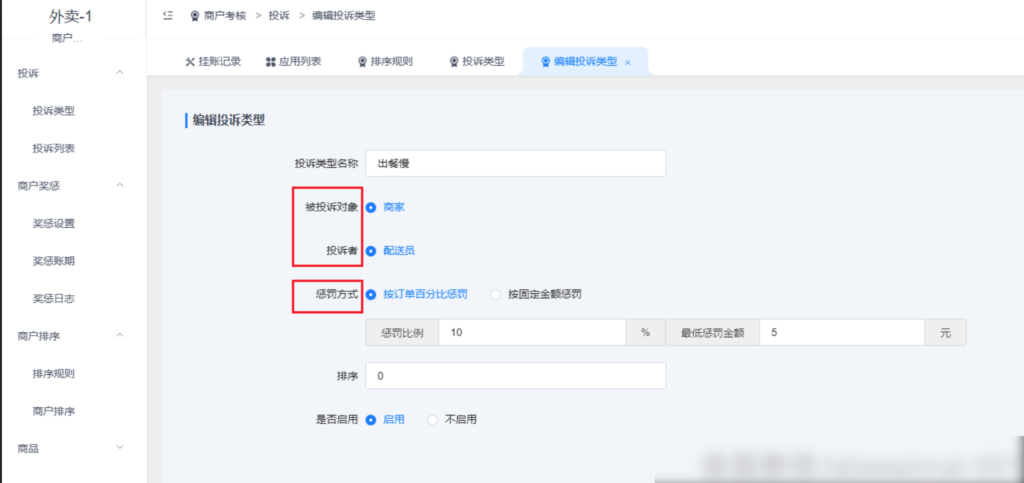Collapse the 投诉 sidebar section
1024x483 pixels.
pos(120,73)
